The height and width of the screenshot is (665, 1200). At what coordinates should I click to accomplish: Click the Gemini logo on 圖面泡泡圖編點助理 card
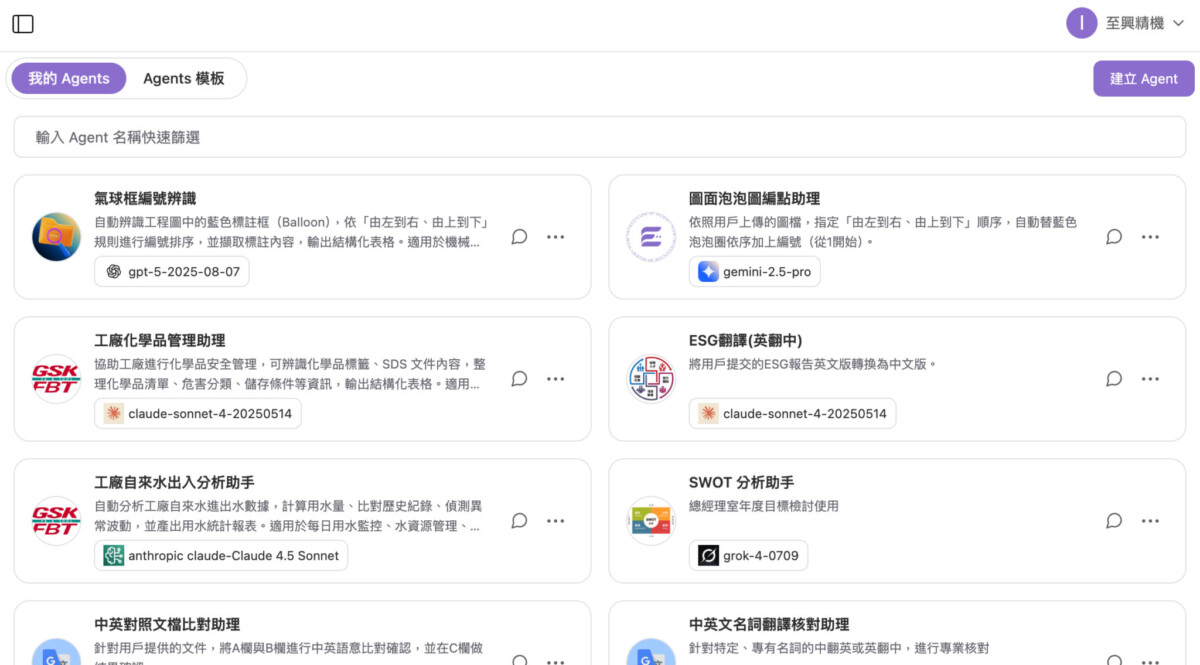pyautogui.click(x=710, y=271)
